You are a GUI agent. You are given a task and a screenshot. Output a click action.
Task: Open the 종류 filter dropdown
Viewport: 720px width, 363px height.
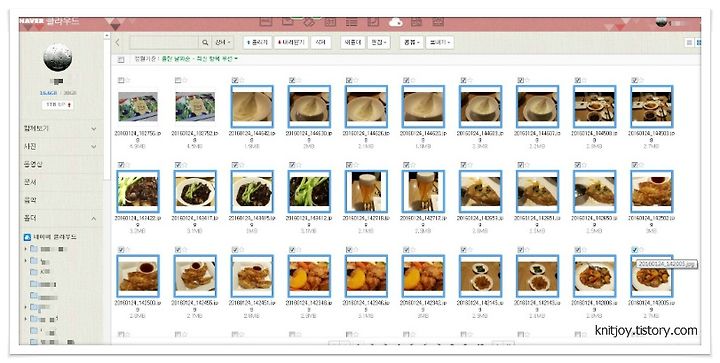pyautogui.click(x=411, y=42)
